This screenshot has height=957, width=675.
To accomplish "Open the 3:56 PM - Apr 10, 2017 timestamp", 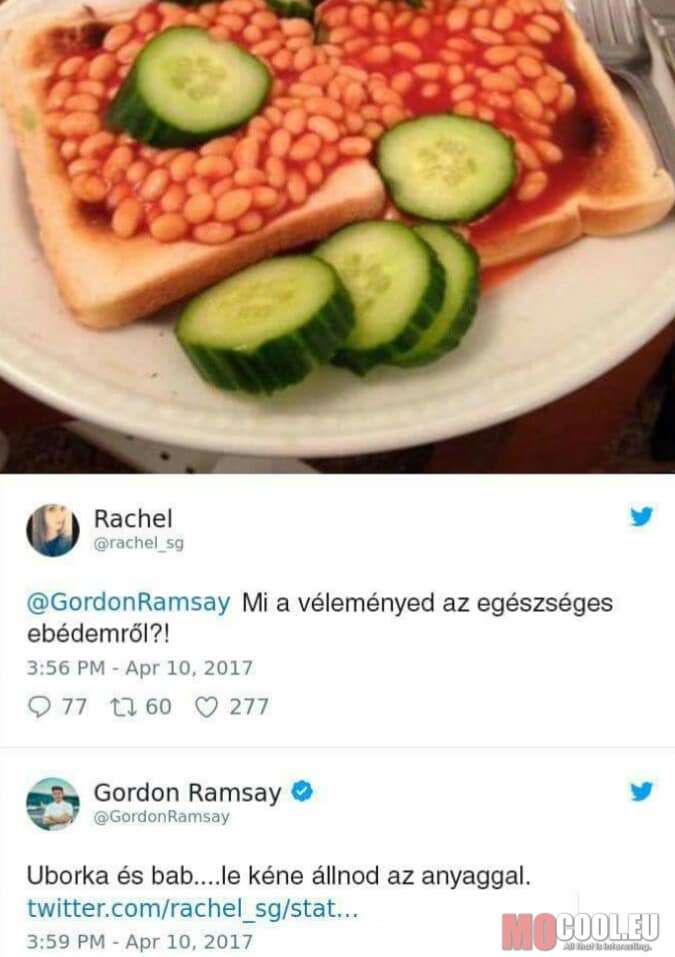I will pos(140,668).
